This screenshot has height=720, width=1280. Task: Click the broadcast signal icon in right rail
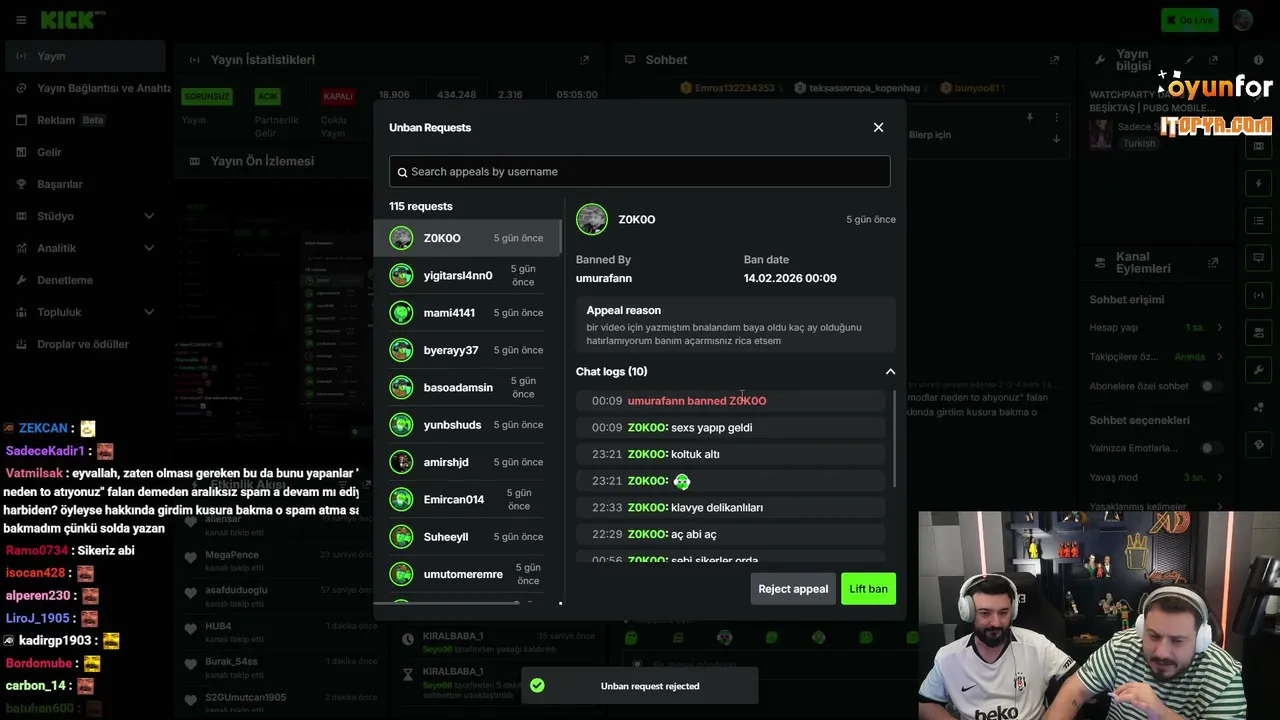(x=1259, y=295)
